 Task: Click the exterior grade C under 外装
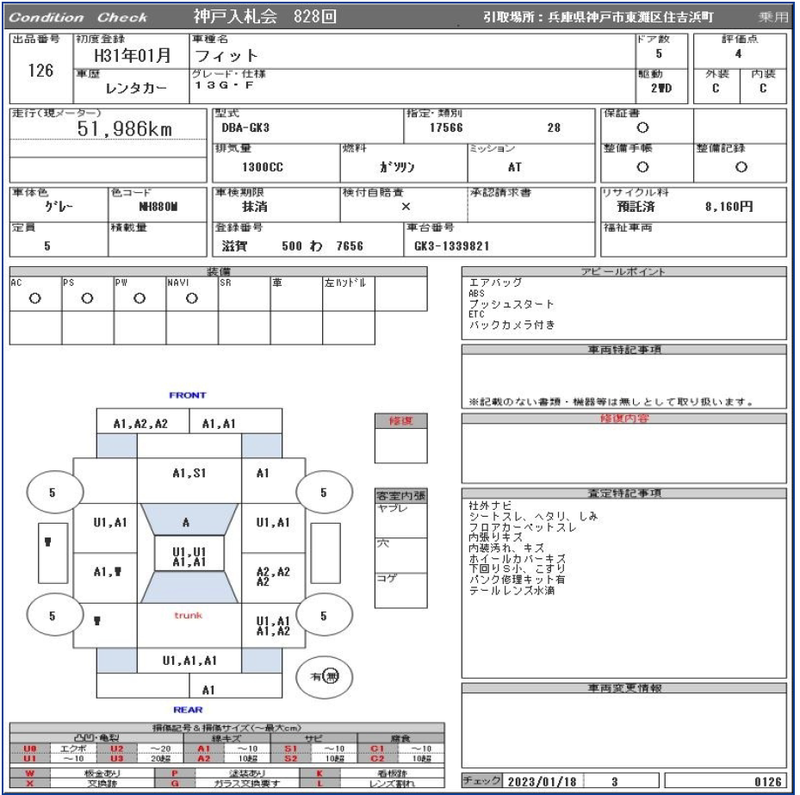pyautogui.click(x=716, y=88)
